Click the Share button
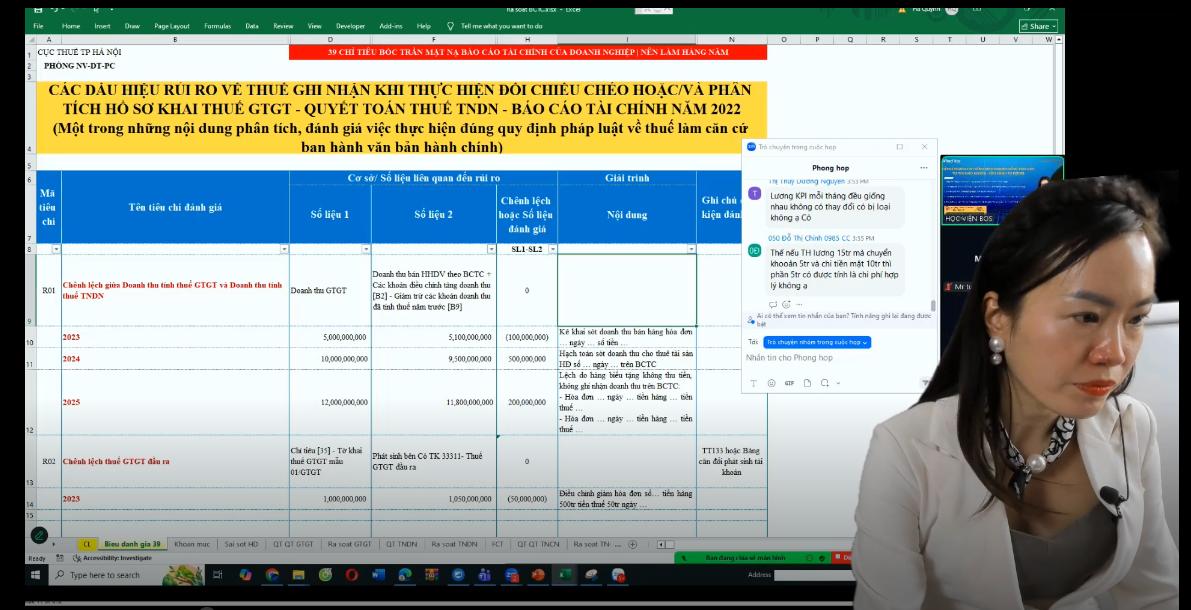This screenshot has width=1191, height=610. click(1038, 26)
